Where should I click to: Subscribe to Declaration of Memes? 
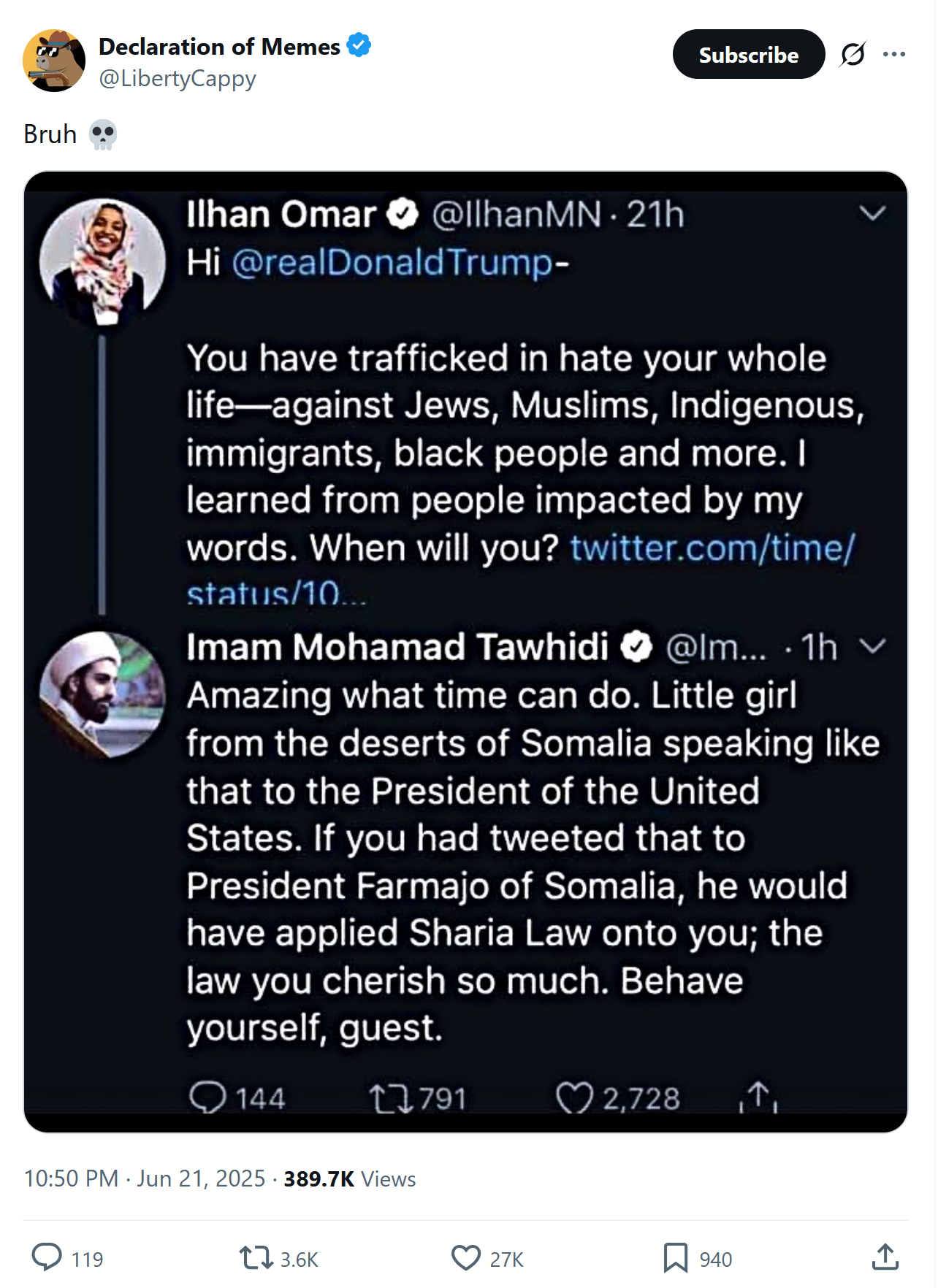(748, 54)
